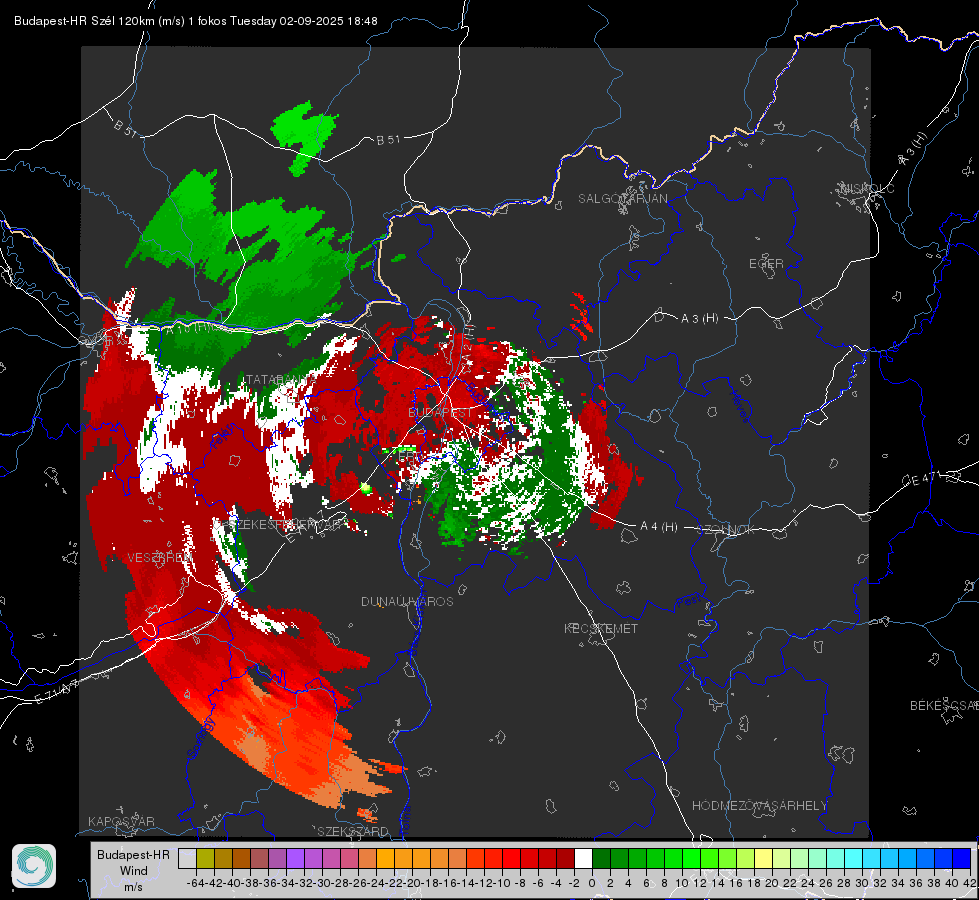Image resolution: width=979 pixels, height=900 pixels.
Task: Choose the yellow swatch between 18 and 20
Action: [764, 858]
